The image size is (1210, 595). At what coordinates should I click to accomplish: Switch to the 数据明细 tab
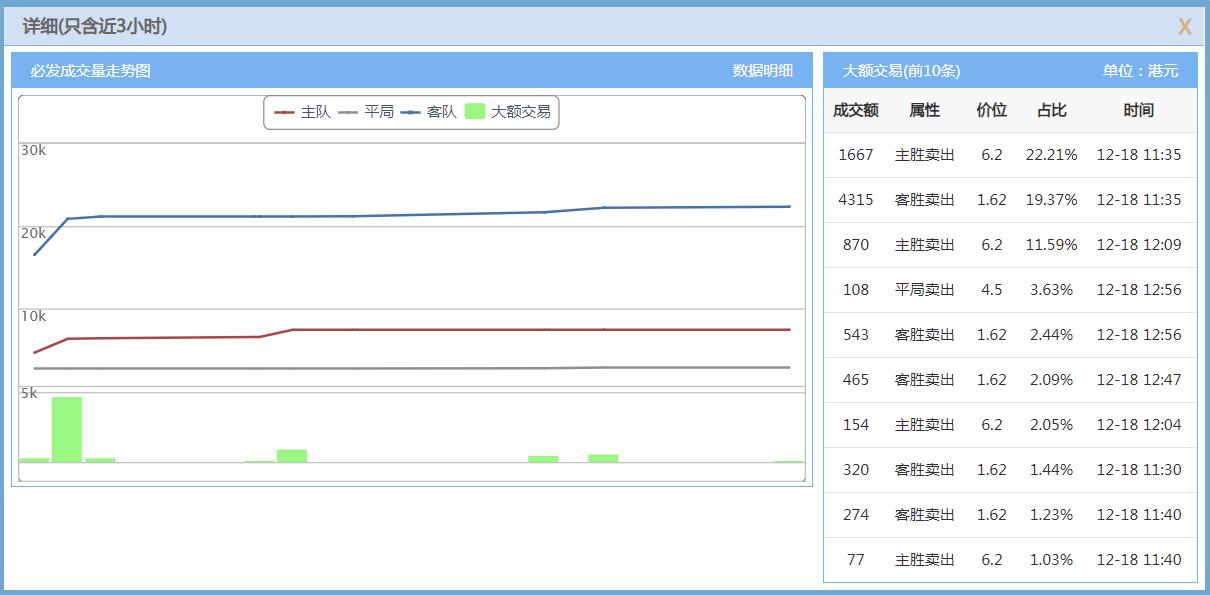tap(762, 71)
